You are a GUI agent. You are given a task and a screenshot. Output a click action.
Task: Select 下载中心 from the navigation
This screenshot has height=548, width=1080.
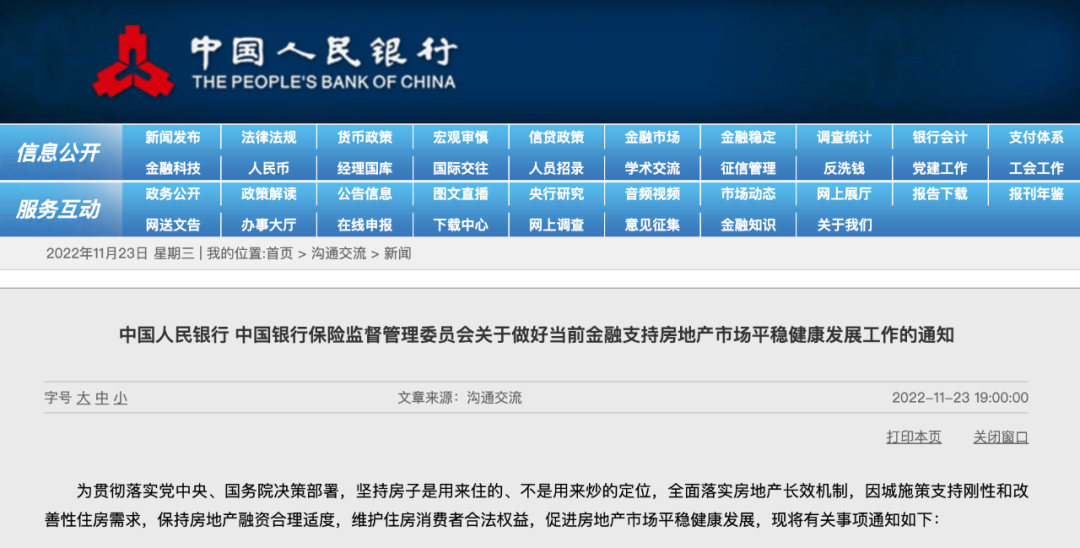click(x=460, y=225)
